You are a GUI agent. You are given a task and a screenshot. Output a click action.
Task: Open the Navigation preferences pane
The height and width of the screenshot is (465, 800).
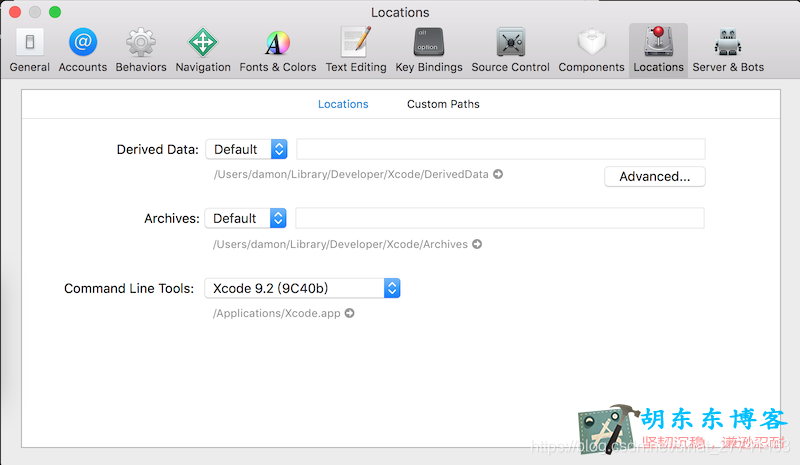click(203, 50)
